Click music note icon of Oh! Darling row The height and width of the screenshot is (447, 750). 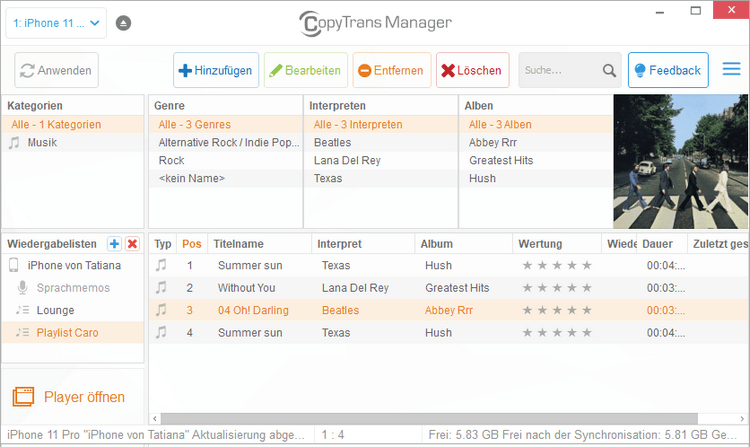click(x=161, y=310)
